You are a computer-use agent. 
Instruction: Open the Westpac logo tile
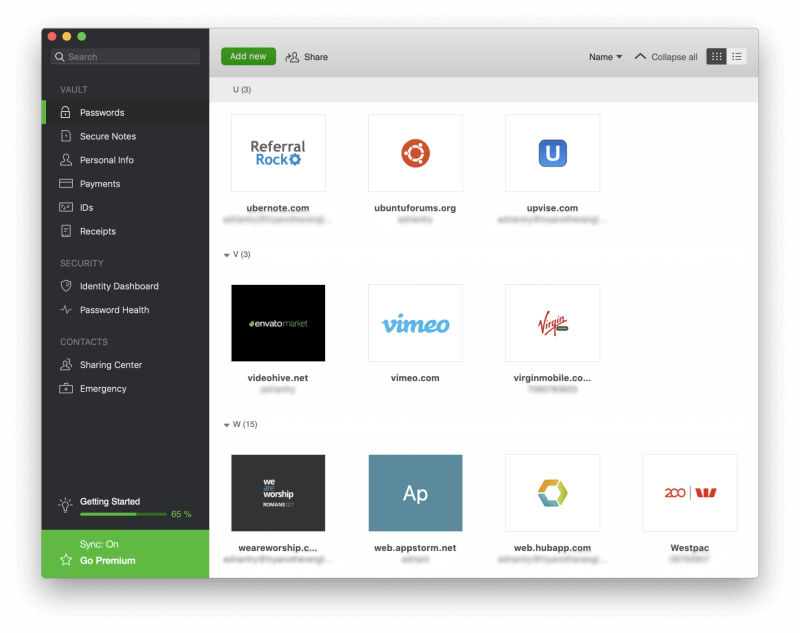click(x=690, y=493)
